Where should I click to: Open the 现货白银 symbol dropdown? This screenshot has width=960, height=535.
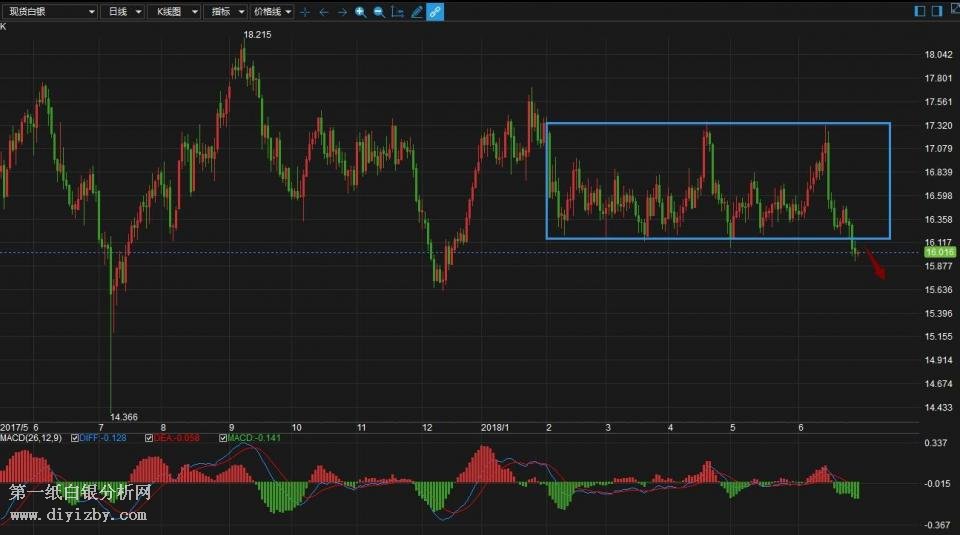[49, 12]
